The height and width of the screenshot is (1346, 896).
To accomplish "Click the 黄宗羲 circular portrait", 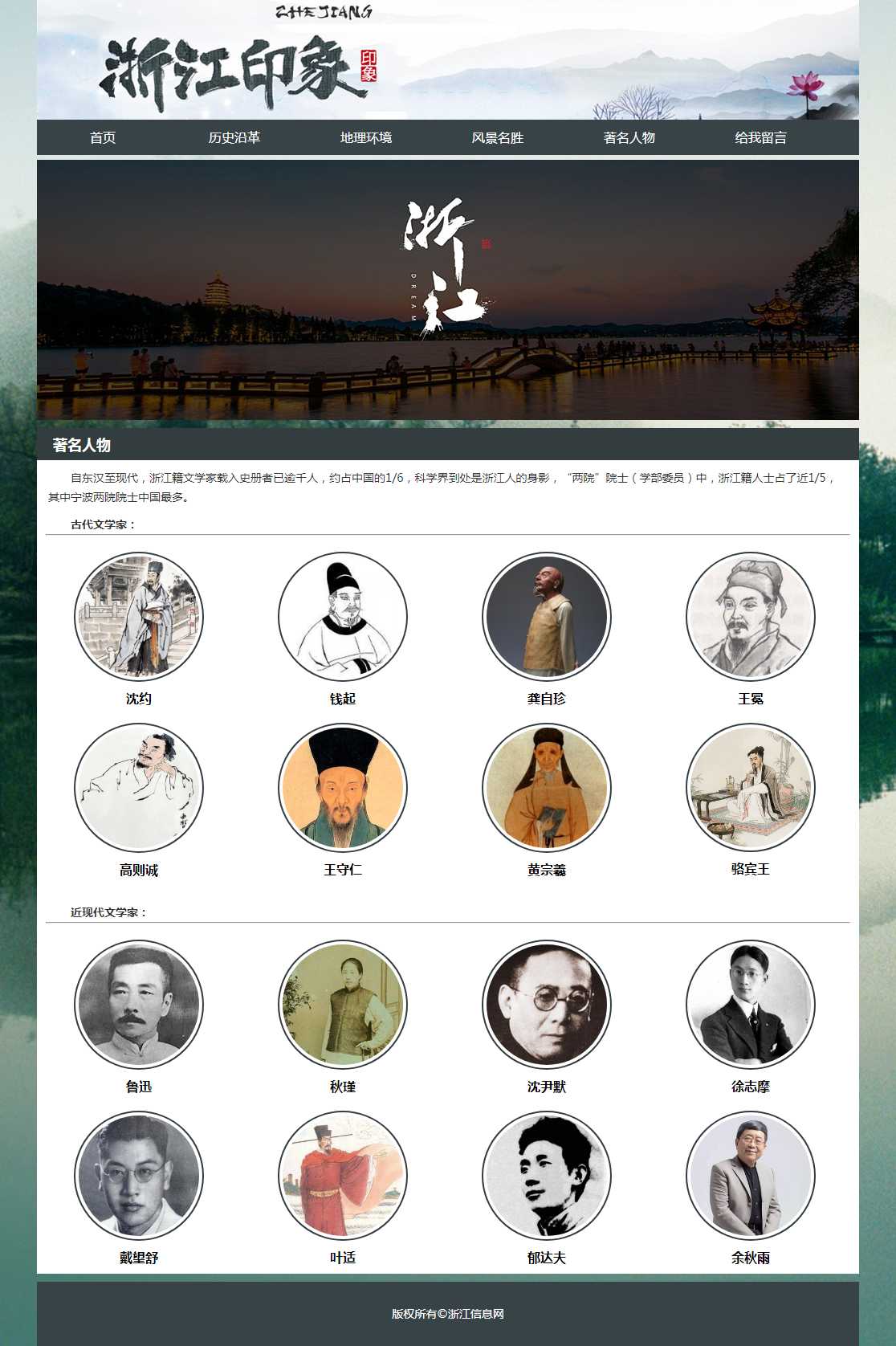I will pyautogui.click(x=547, y=788).
